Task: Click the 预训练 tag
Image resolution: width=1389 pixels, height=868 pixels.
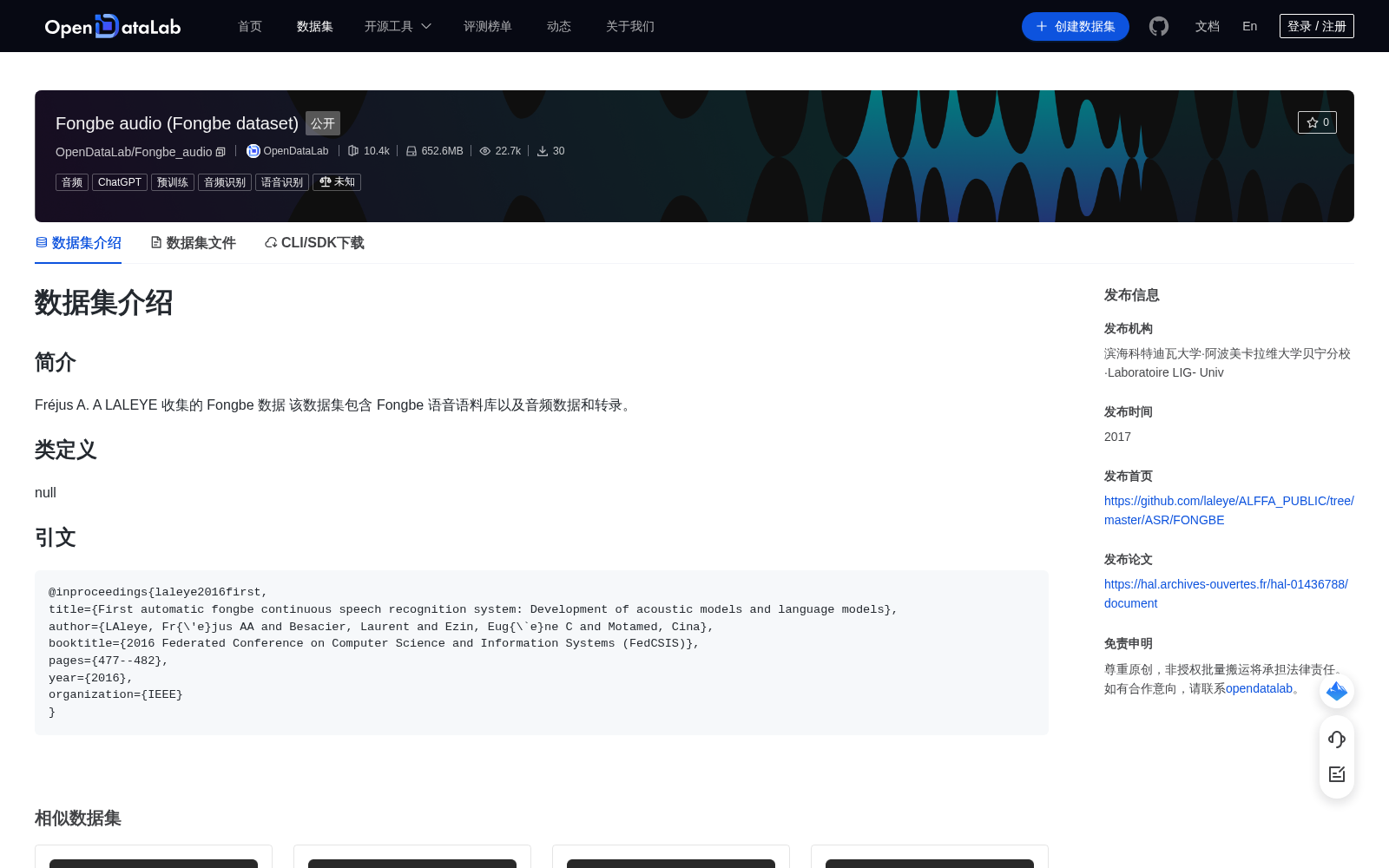Action: click(173, 182)
